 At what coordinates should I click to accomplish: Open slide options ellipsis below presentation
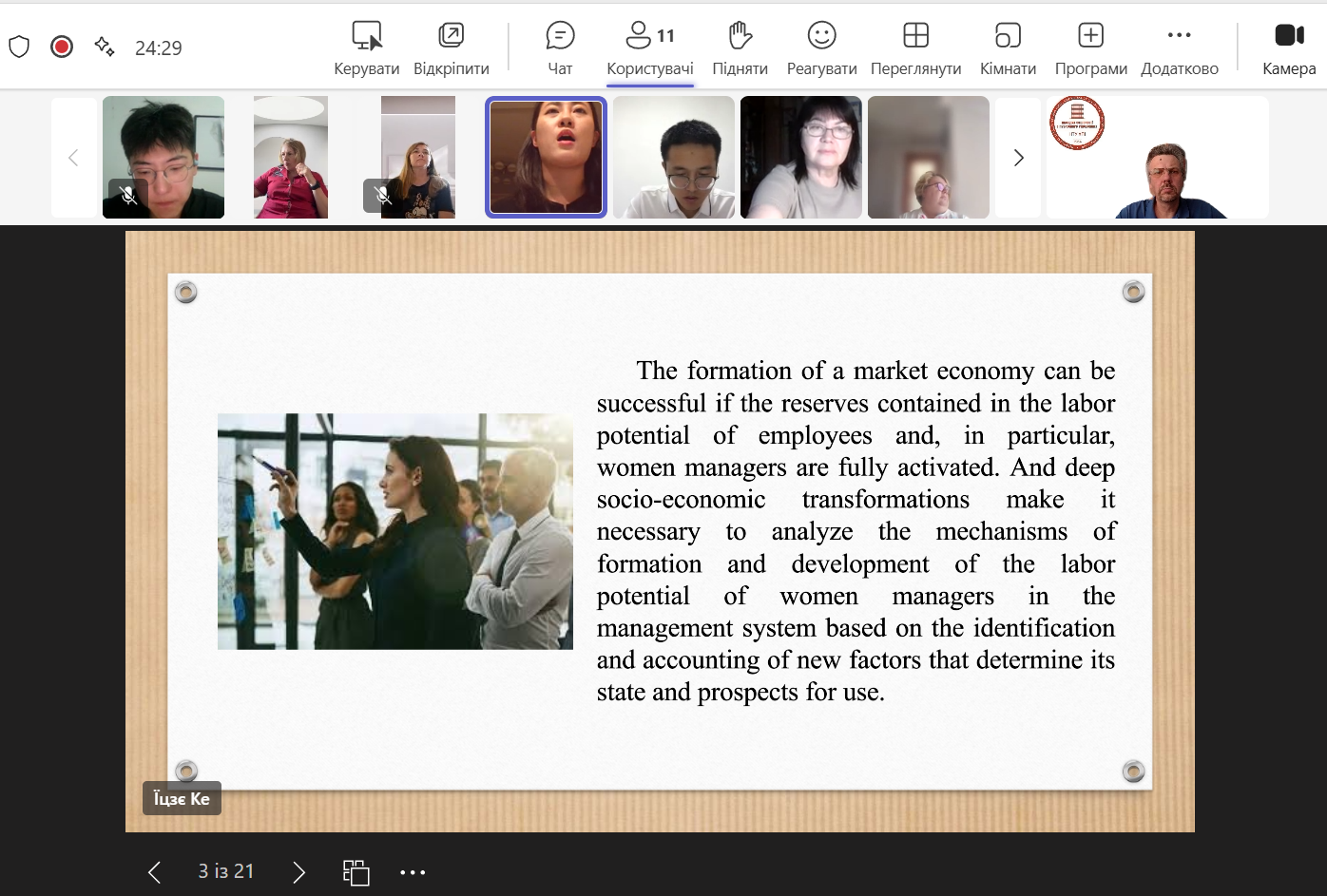pyautogui.click(x=413, y=872)
